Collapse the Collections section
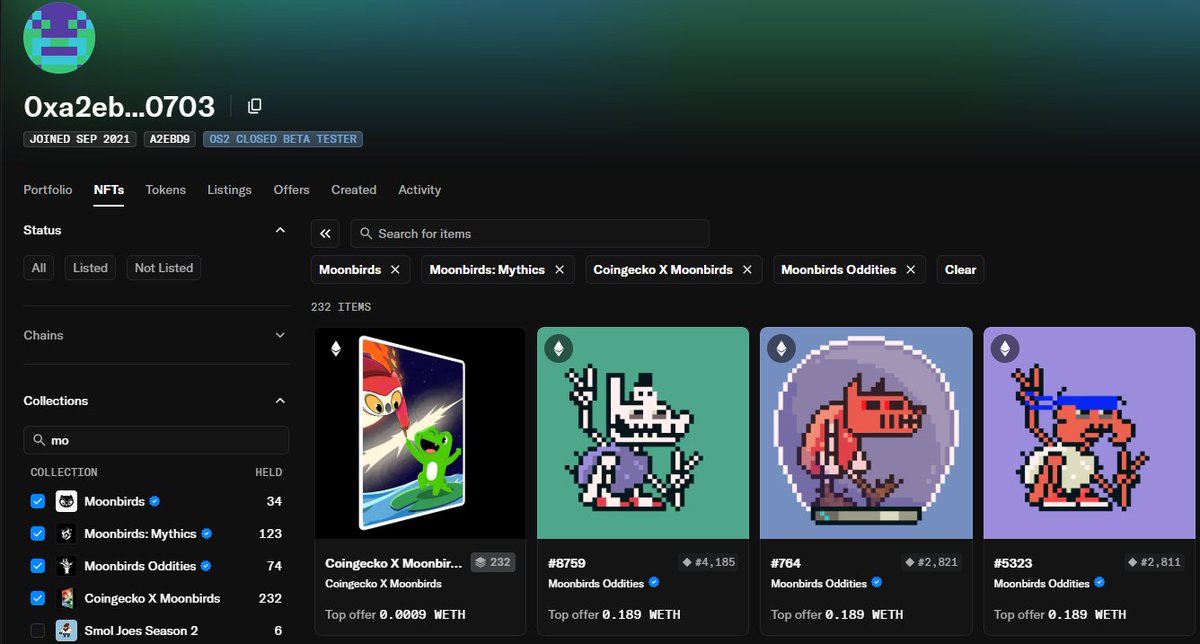This screenshot has width=1200, height=644. coord(280,401)
